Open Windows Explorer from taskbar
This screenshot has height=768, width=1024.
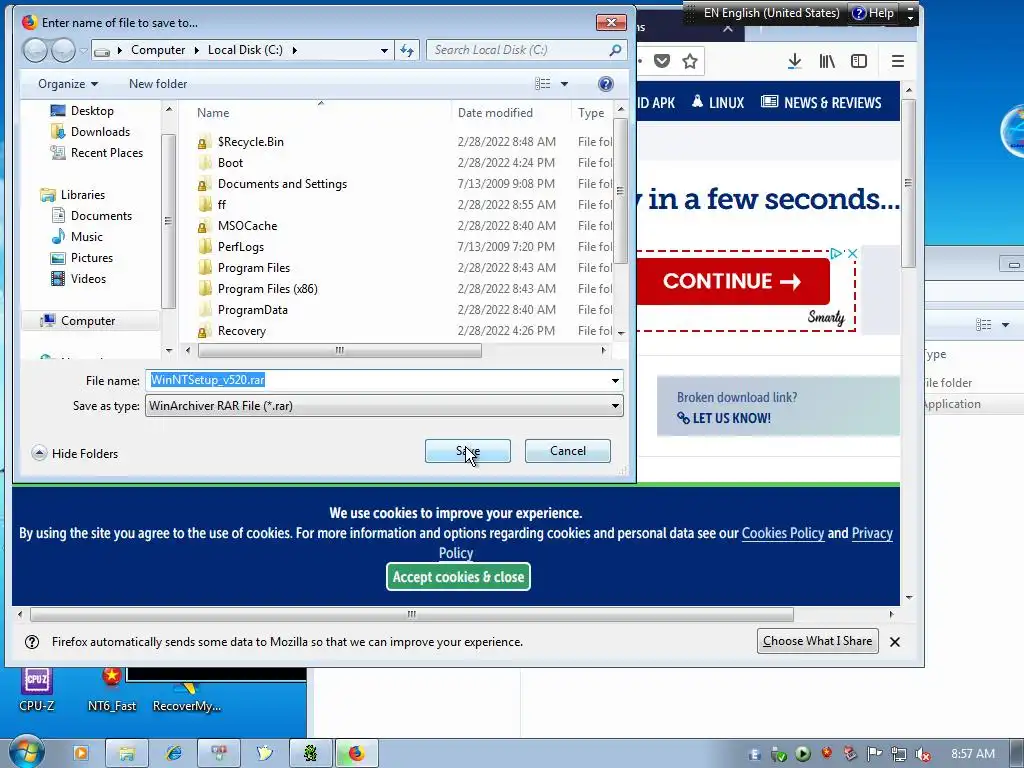(x=127, y=754)
